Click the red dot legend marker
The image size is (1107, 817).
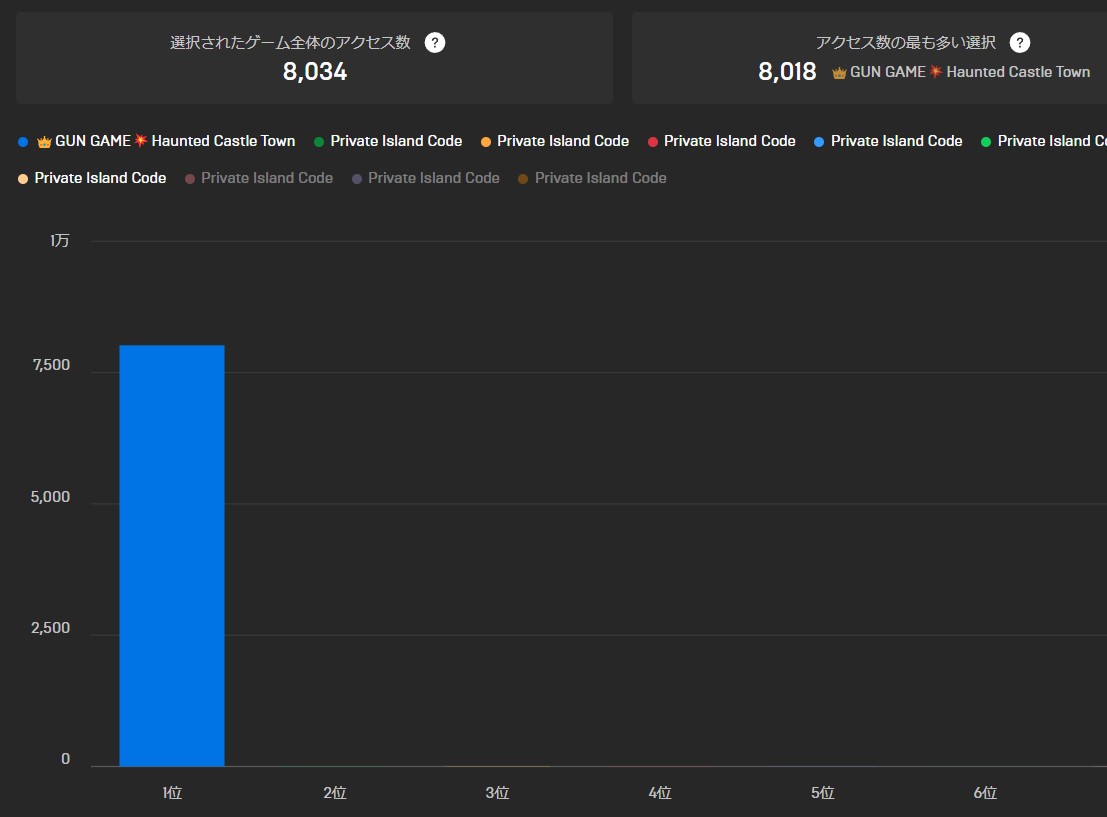pyautogui.click(x=653, y=142)
